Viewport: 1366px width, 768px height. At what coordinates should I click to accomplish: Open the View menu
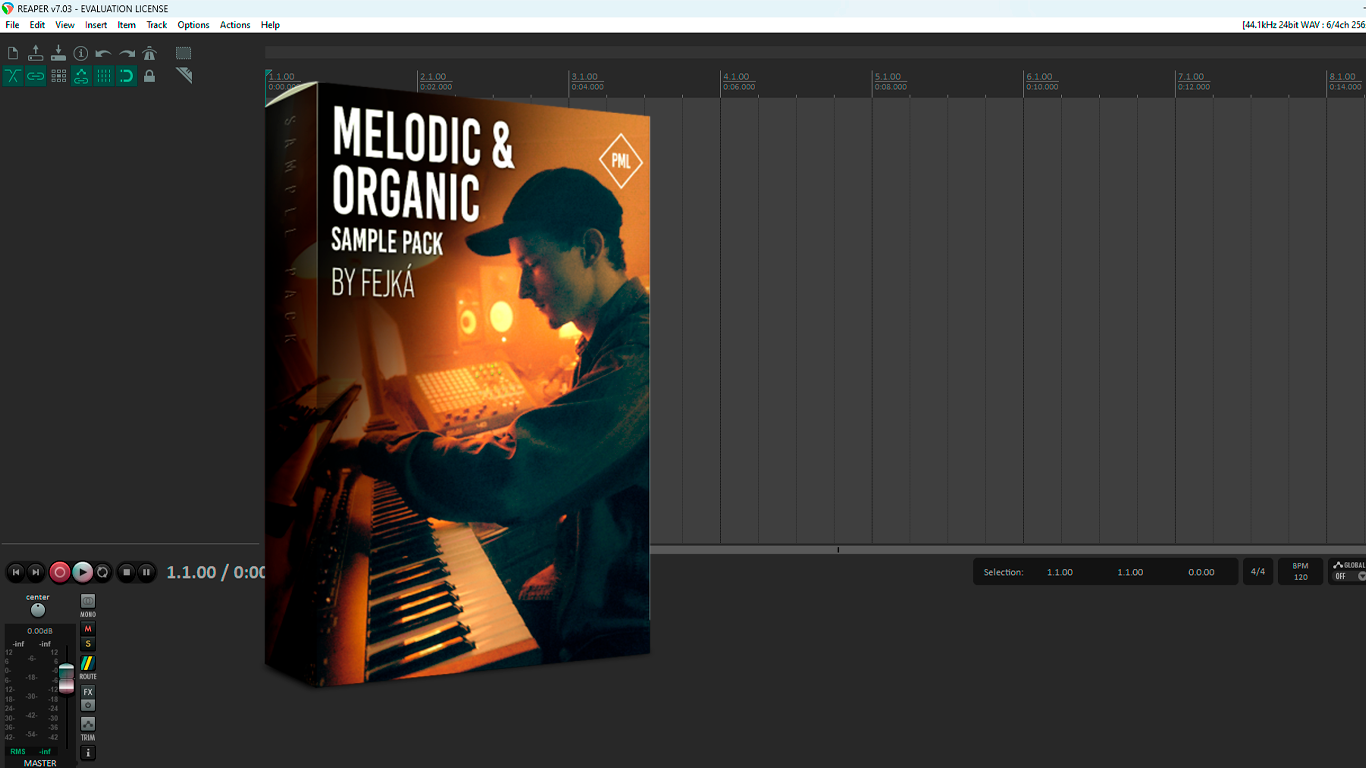coord(65,25)
